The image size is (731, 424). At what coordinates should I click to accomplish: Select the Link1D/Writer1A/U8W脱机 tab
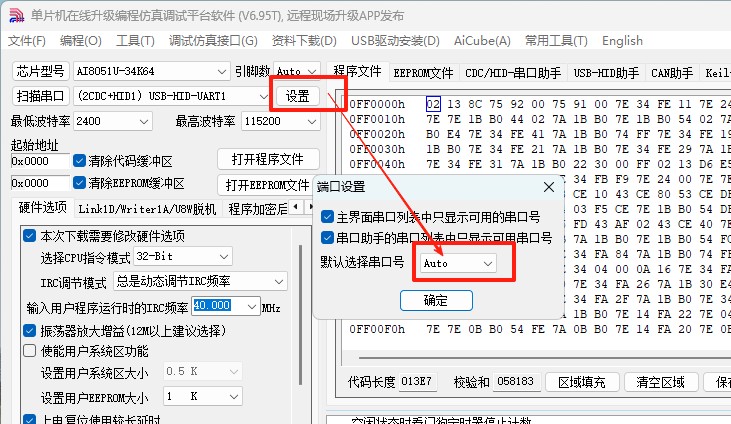pos(147,209)
